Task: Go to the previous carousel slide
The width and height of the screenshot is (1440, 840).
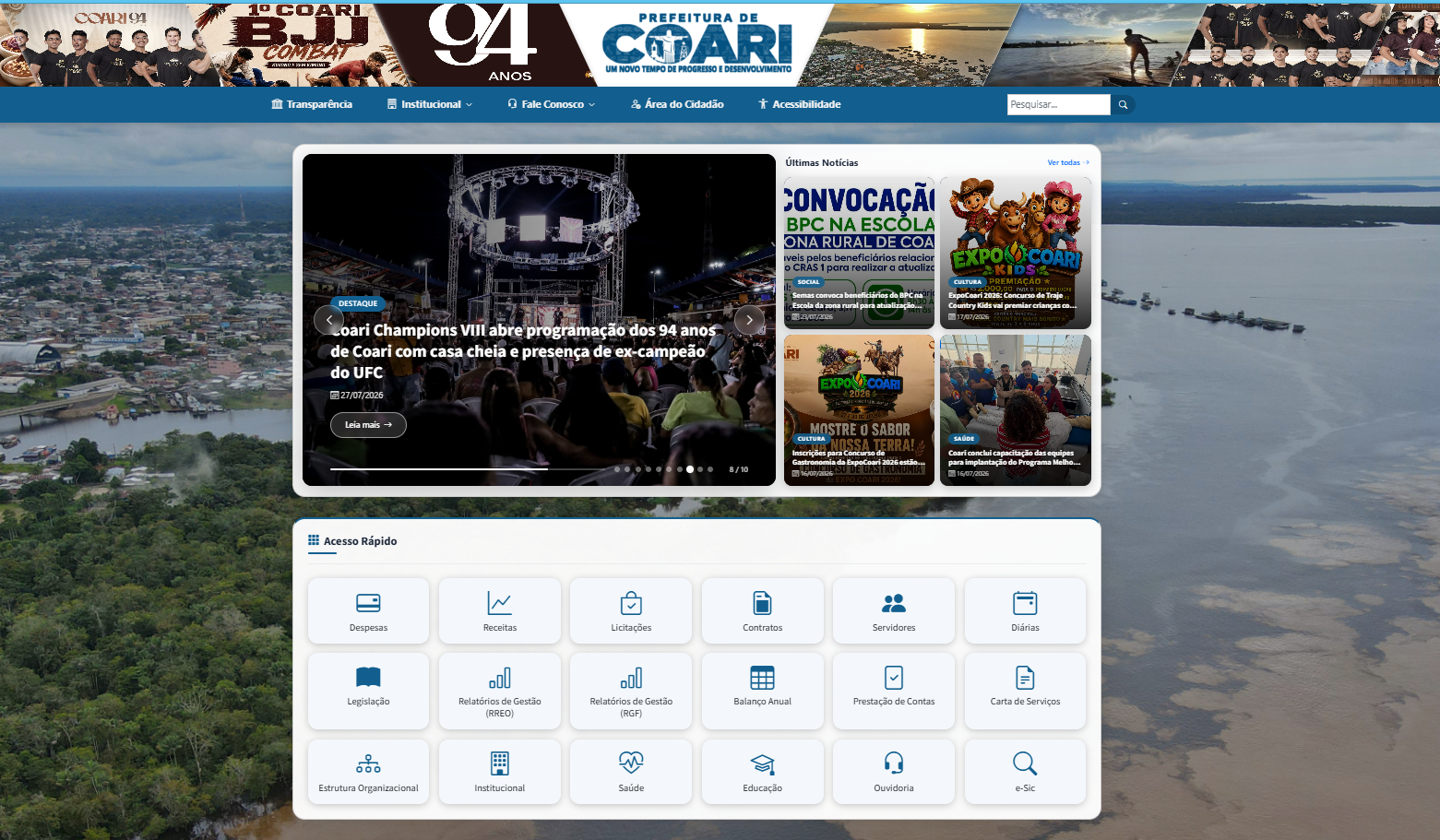Action: point(328,320)
